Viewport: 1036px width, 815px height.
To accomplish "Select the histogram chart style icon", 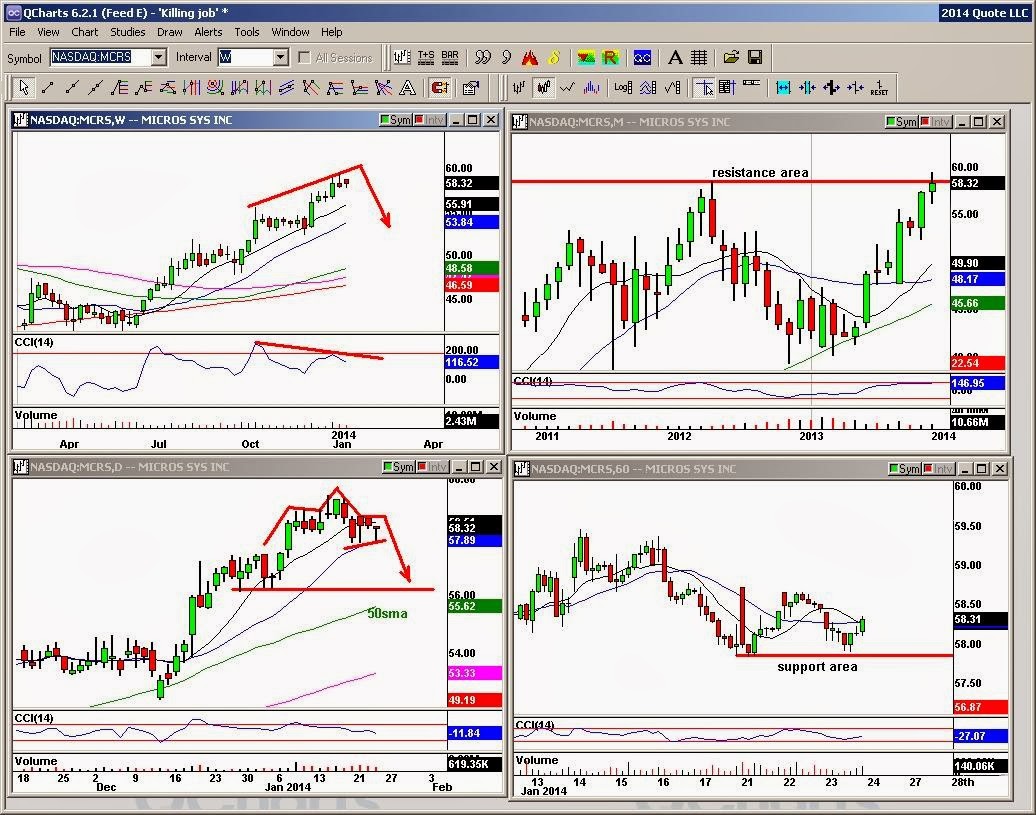I will (591, 87).
